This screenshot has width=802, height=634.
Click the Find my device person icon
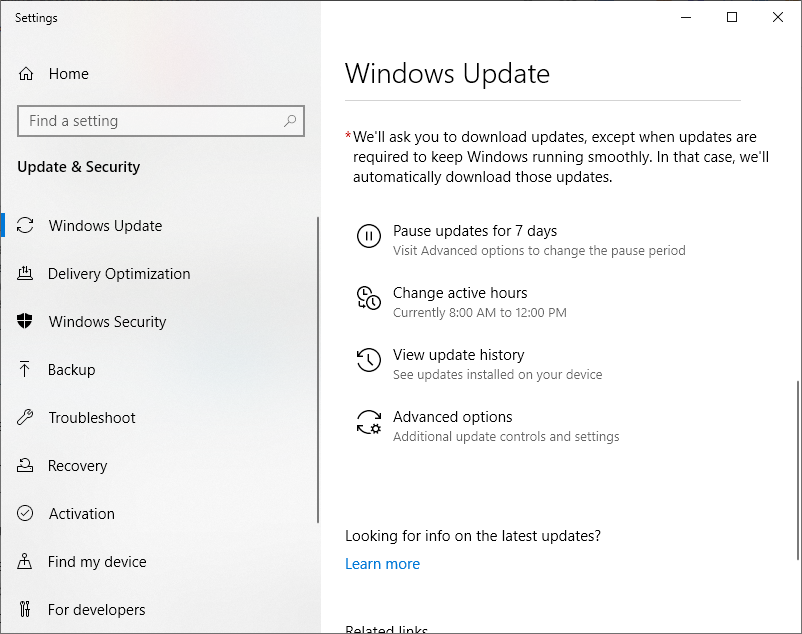coord(25,561)
